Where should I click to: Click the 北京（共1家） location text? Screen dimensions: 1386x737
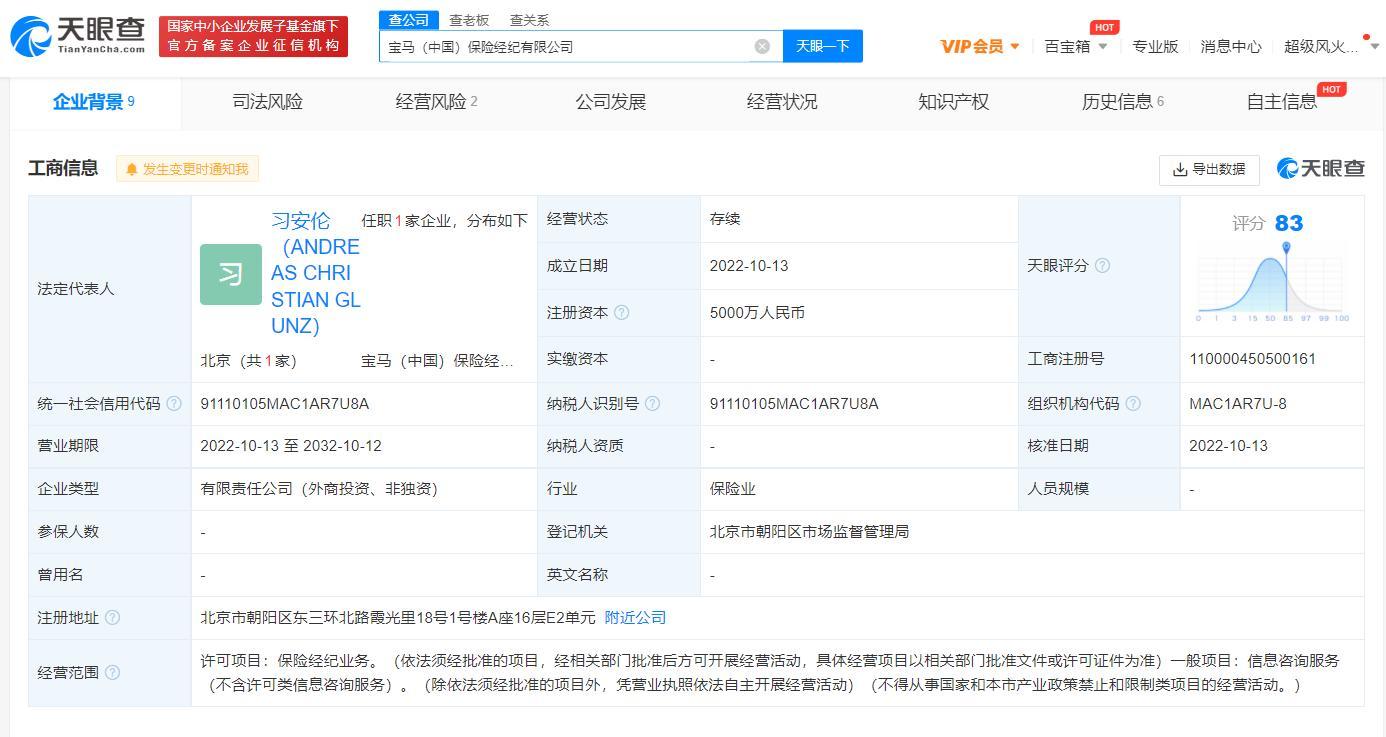pyautogui.click(x=248, y=360)
